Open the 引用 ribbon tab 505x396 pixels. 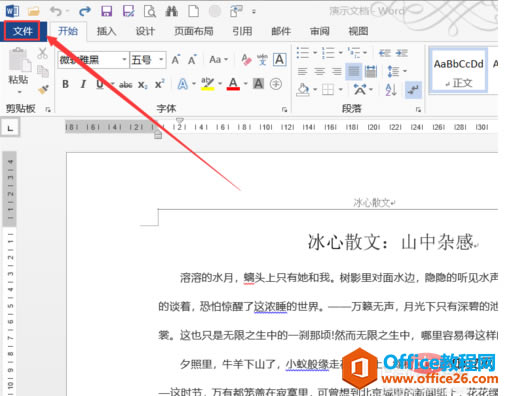click(242, 31)
